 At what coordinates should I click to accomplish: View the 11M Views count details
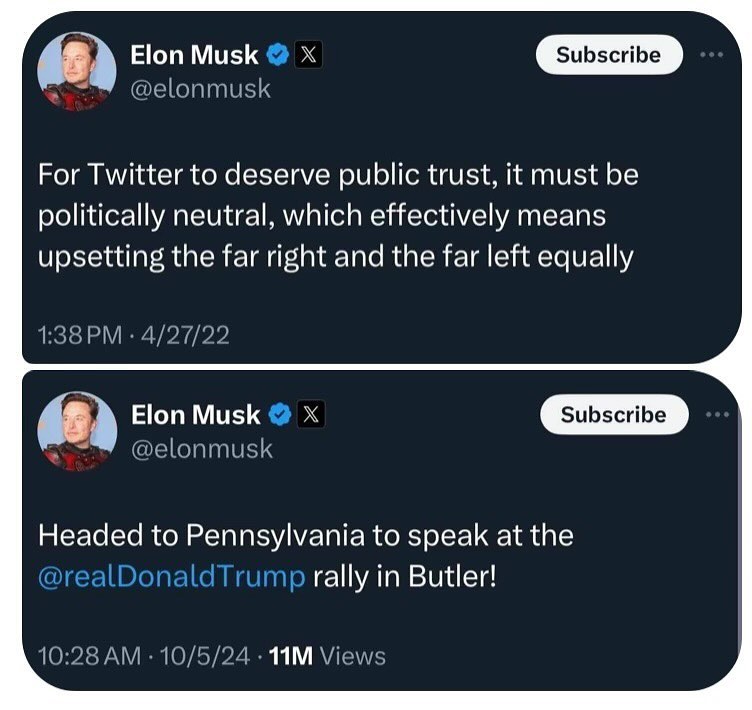[328, 656]
